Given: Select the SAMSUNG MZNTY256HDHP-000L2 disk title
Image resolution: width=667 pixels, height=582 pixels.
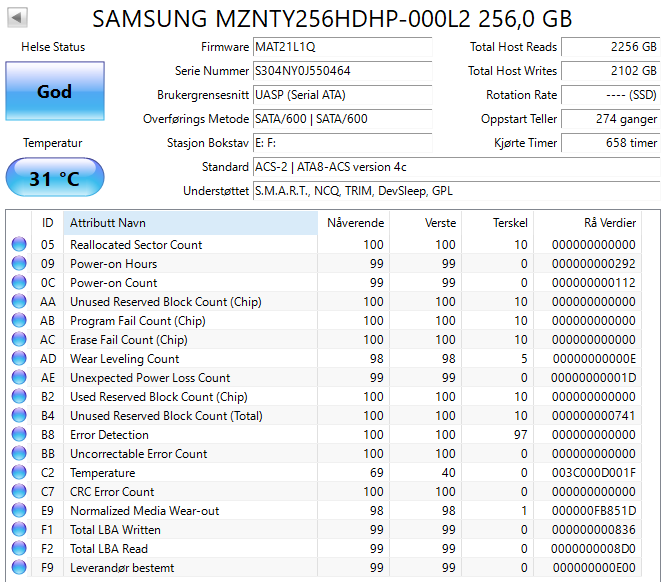Looking at the screenshot, I should tap(332, 19).
